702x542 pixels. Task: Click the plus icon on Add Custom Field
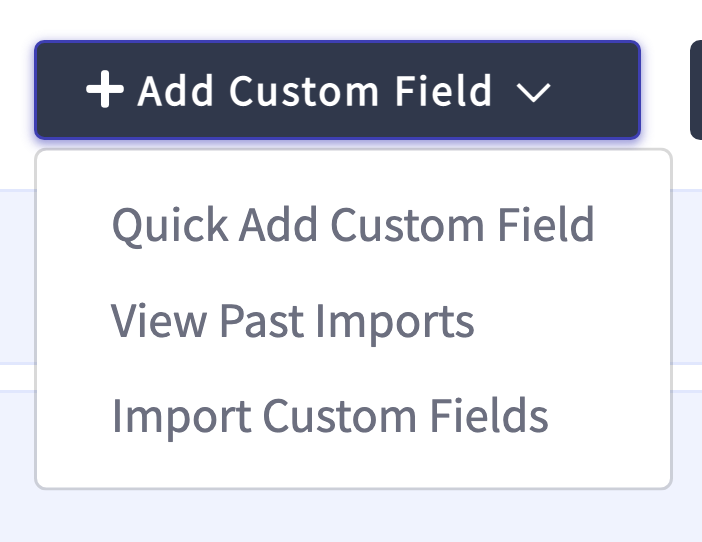click(x=105, y=89)
